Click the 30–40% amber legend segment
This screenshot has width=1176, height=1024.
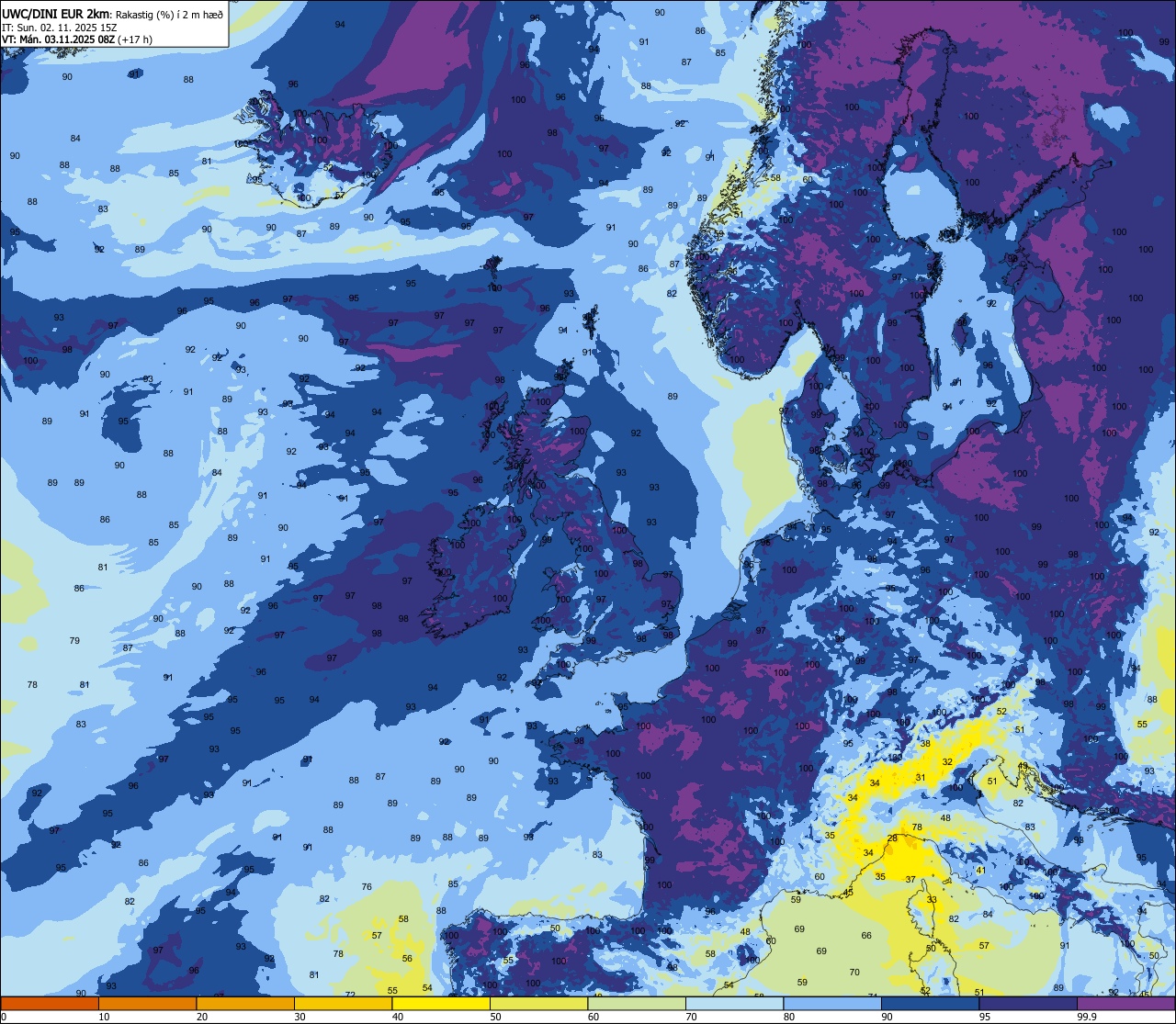click(343, 1003)
